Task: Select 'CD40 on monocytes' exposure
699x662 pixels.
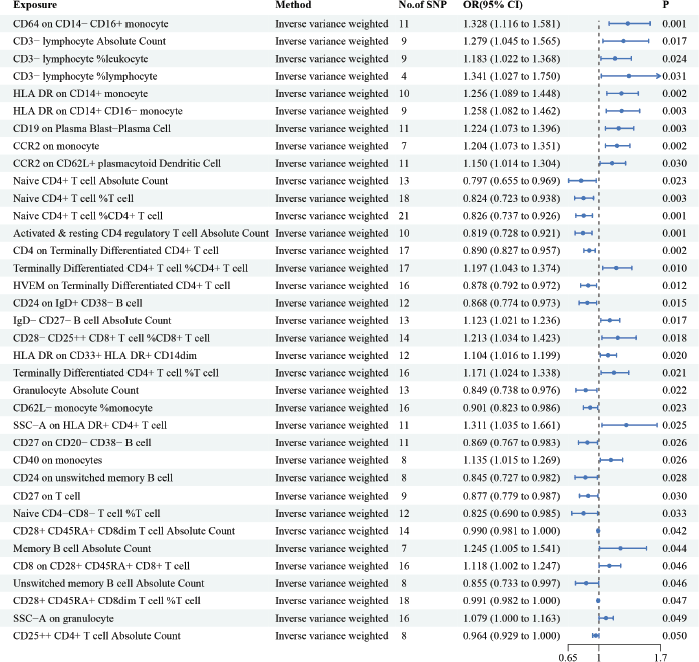Action: pyautogui.click(x=58, y=460)
